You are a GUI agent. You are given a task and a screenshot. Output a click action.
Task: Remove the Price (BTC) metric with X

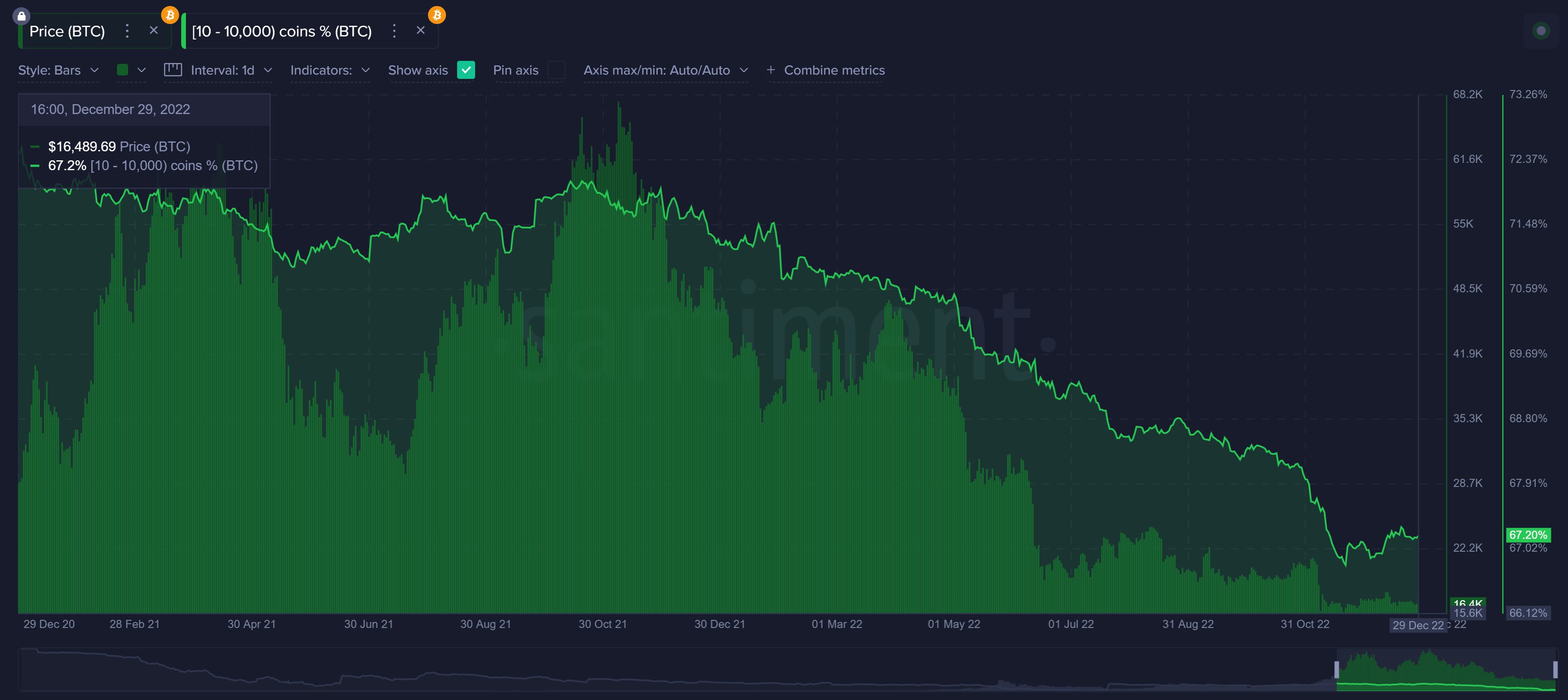click(x=153, y=30)
